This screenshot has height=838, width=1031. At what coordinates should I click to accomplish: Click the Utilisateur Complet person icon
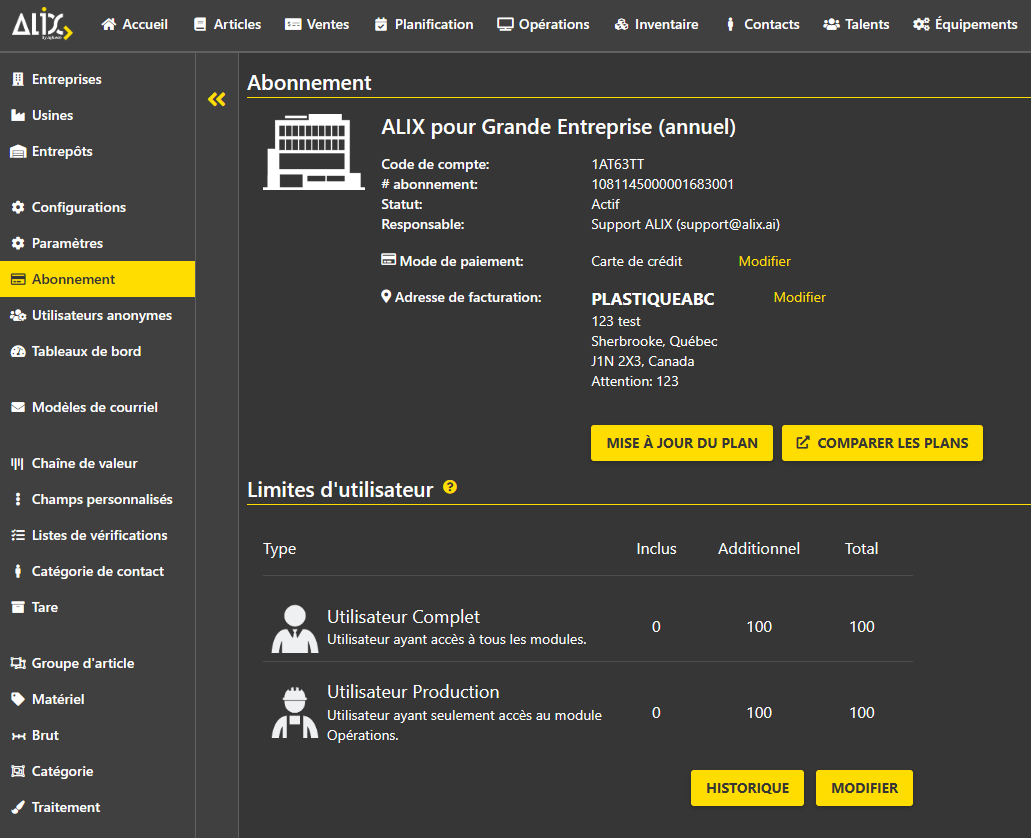click(295, 629)
